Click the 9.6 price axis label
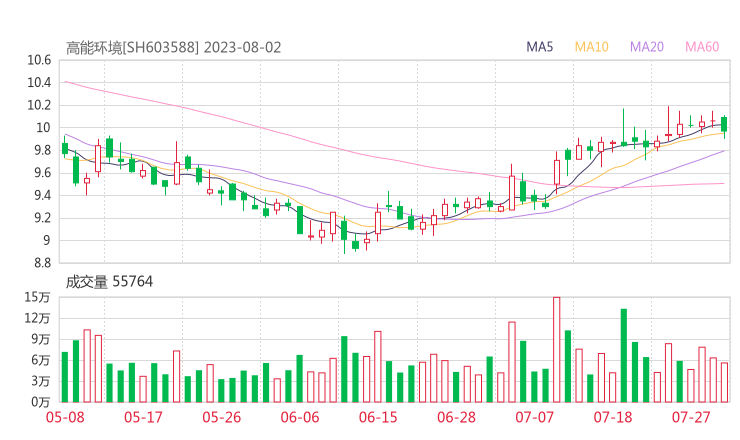Image resolution: width=740 pixels, height=440 pixels. (x=42, y=173)
